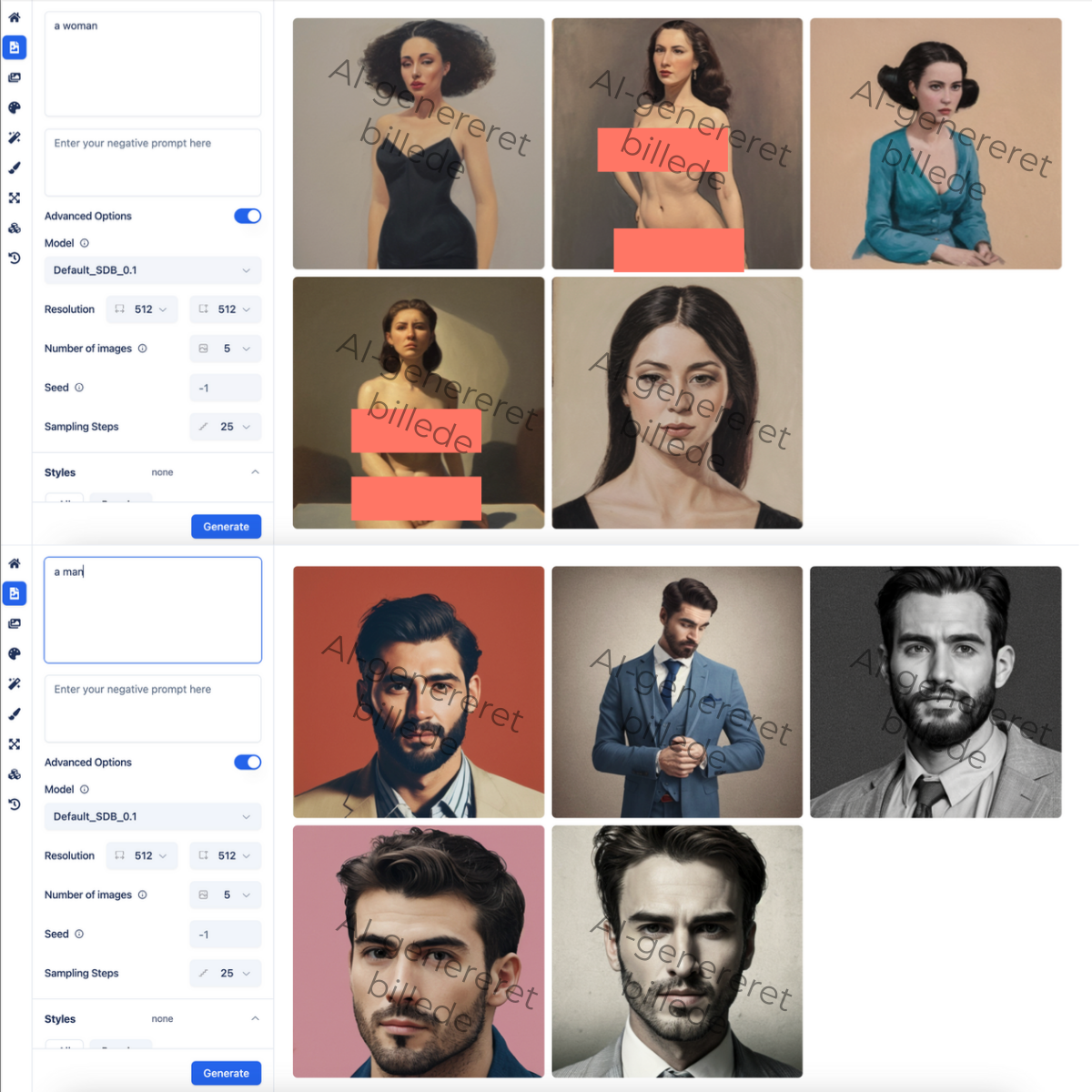
Task: Collapse the Styles section in the "a man" panel
Action: point(255,1018)
